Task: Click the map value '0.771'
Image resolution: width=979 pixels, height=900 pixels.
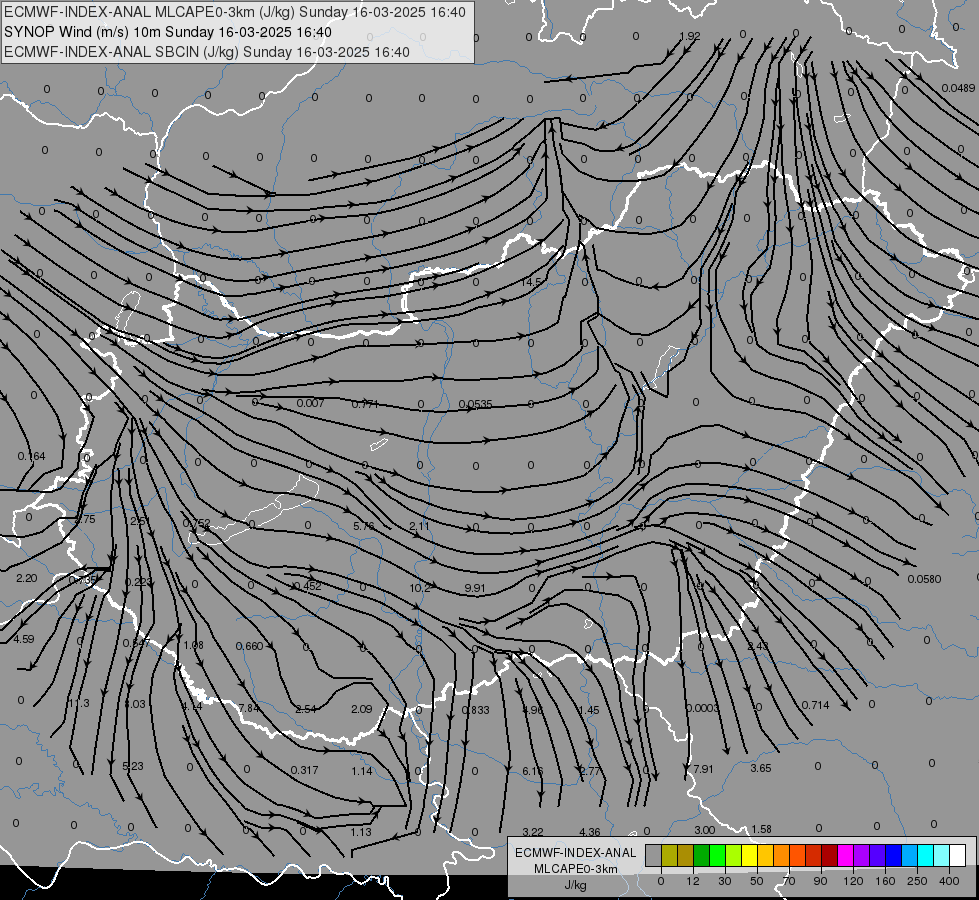Action: 365,404
